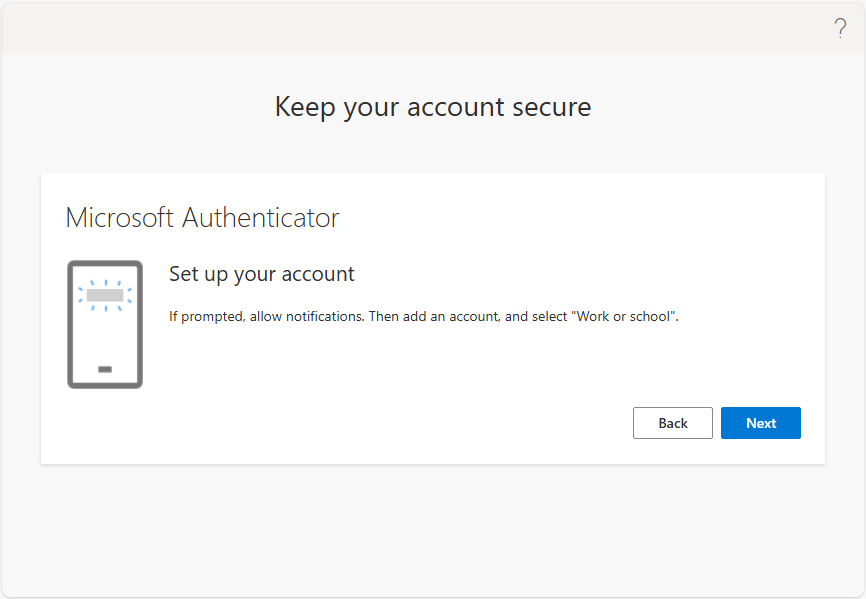Click the Next button
This screenshot has width=866, height=599.
click(761, 423)
